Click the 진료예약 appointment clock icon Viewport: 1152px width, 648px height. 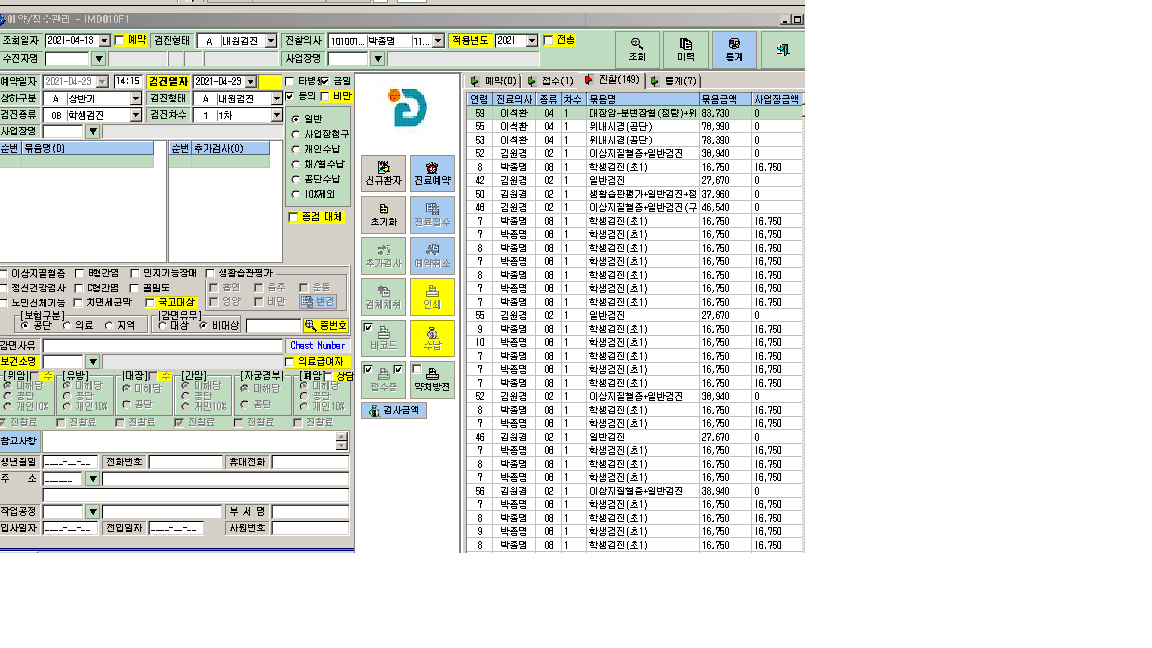click(432, 173)
